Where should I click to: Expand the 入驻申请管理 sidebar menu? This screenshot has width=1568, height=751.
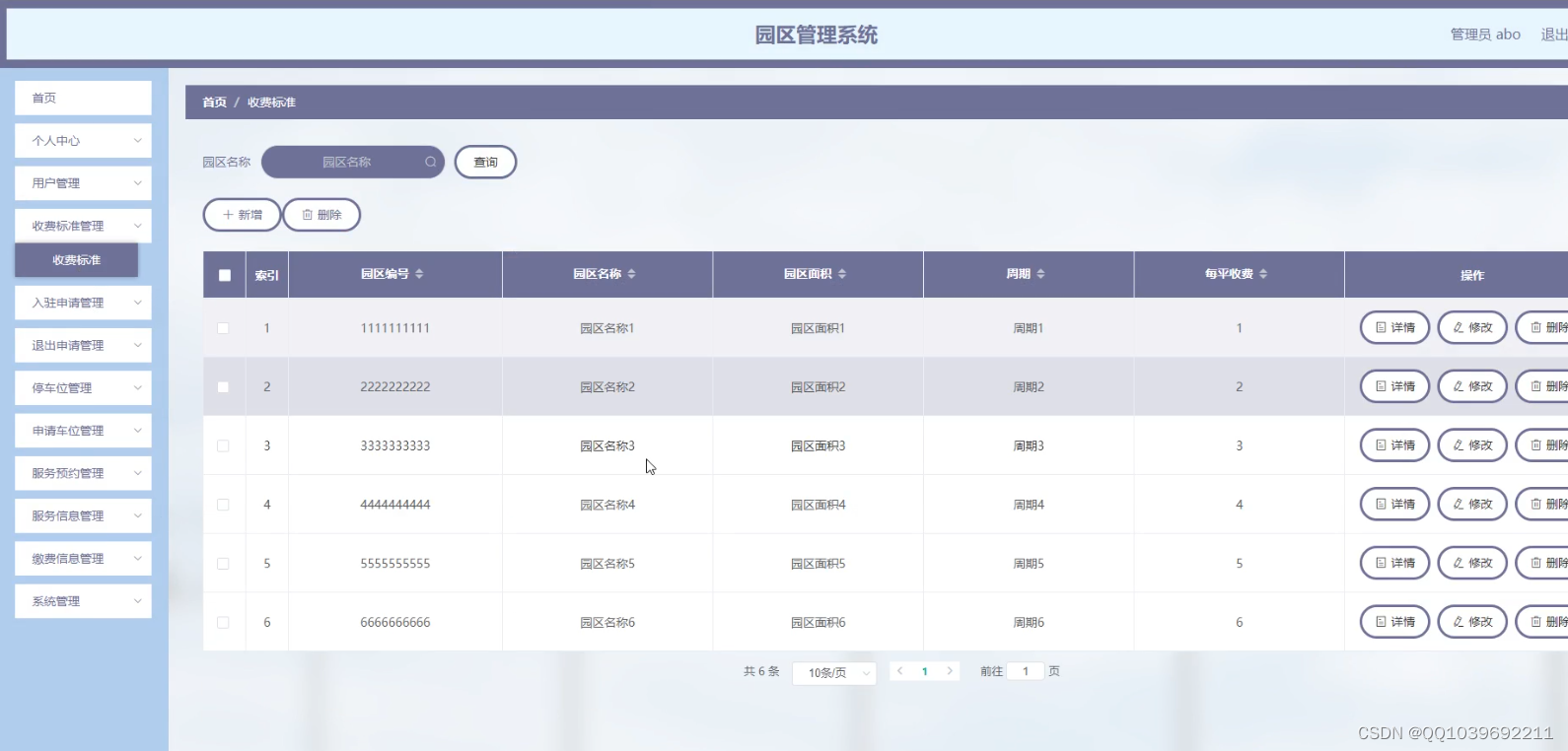click(83, 303)
